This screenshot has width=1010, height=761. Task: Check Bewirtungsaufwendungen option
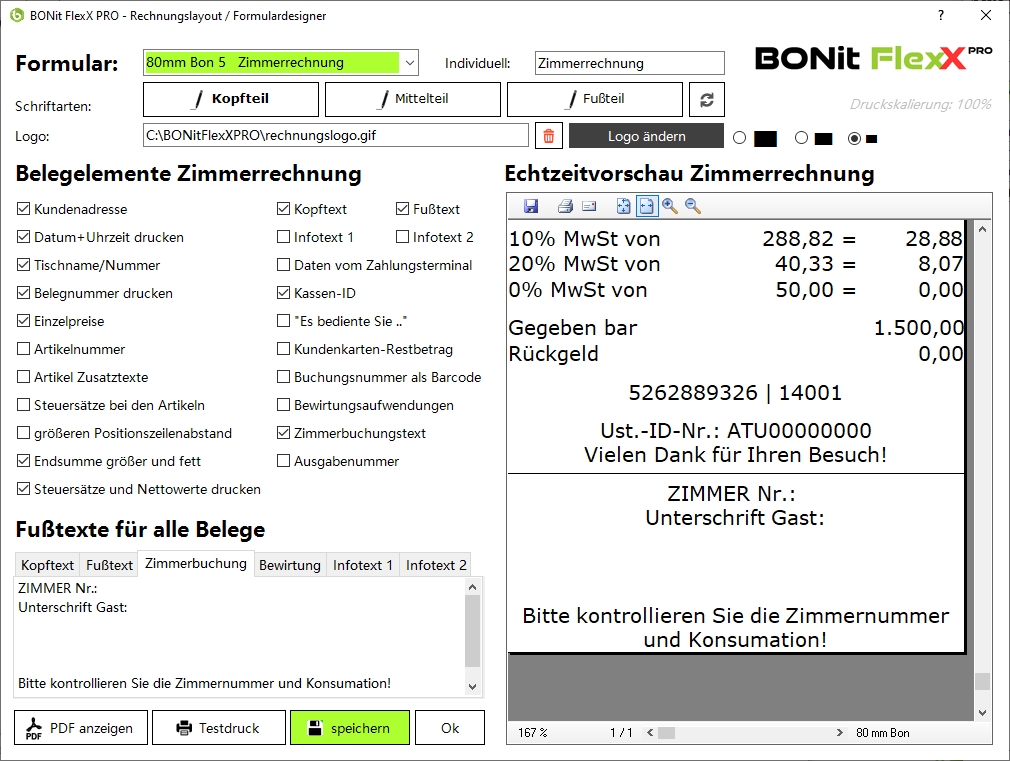[283, 405]
